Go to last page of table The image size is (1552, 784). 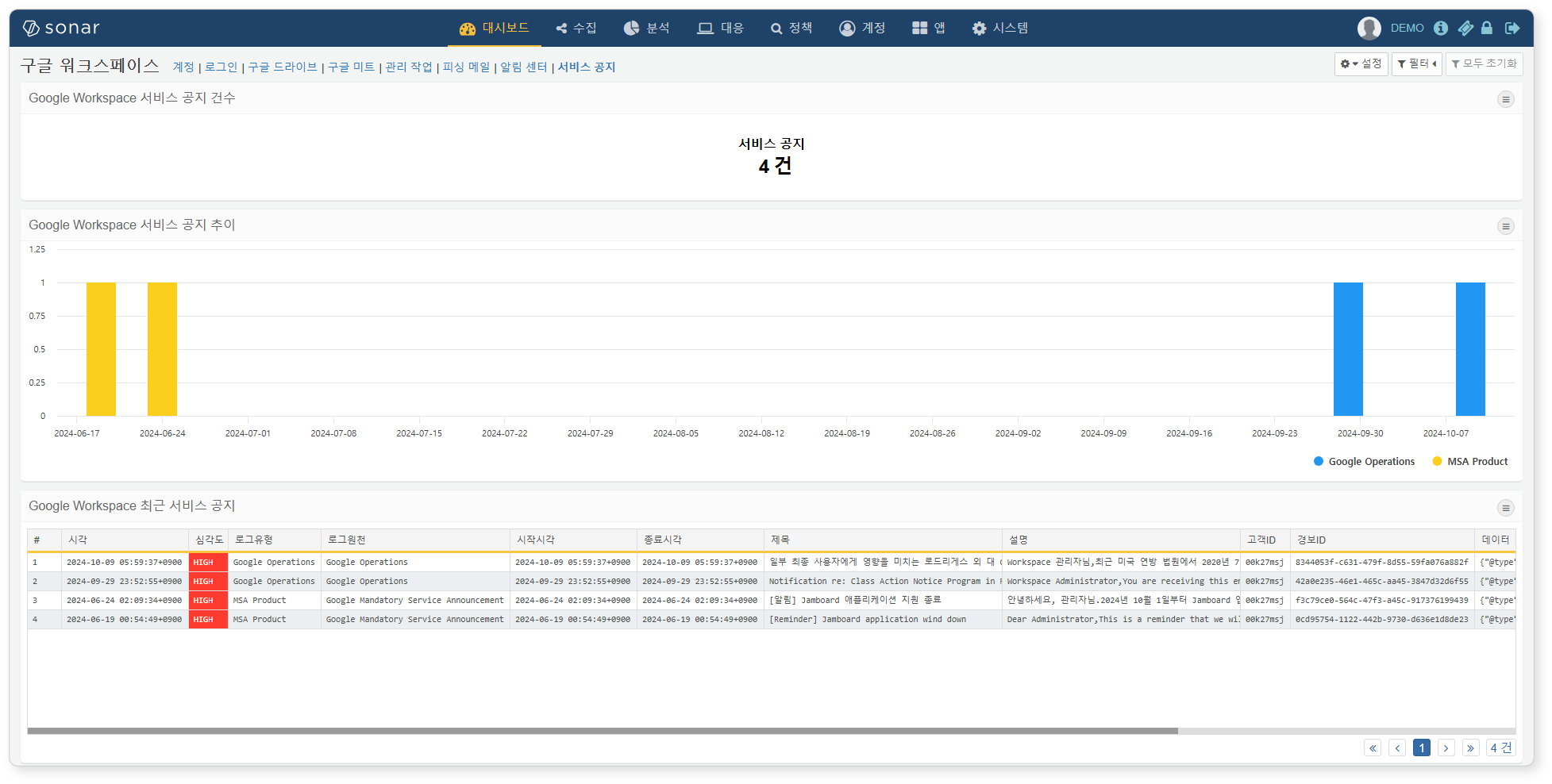[1471, 747]
